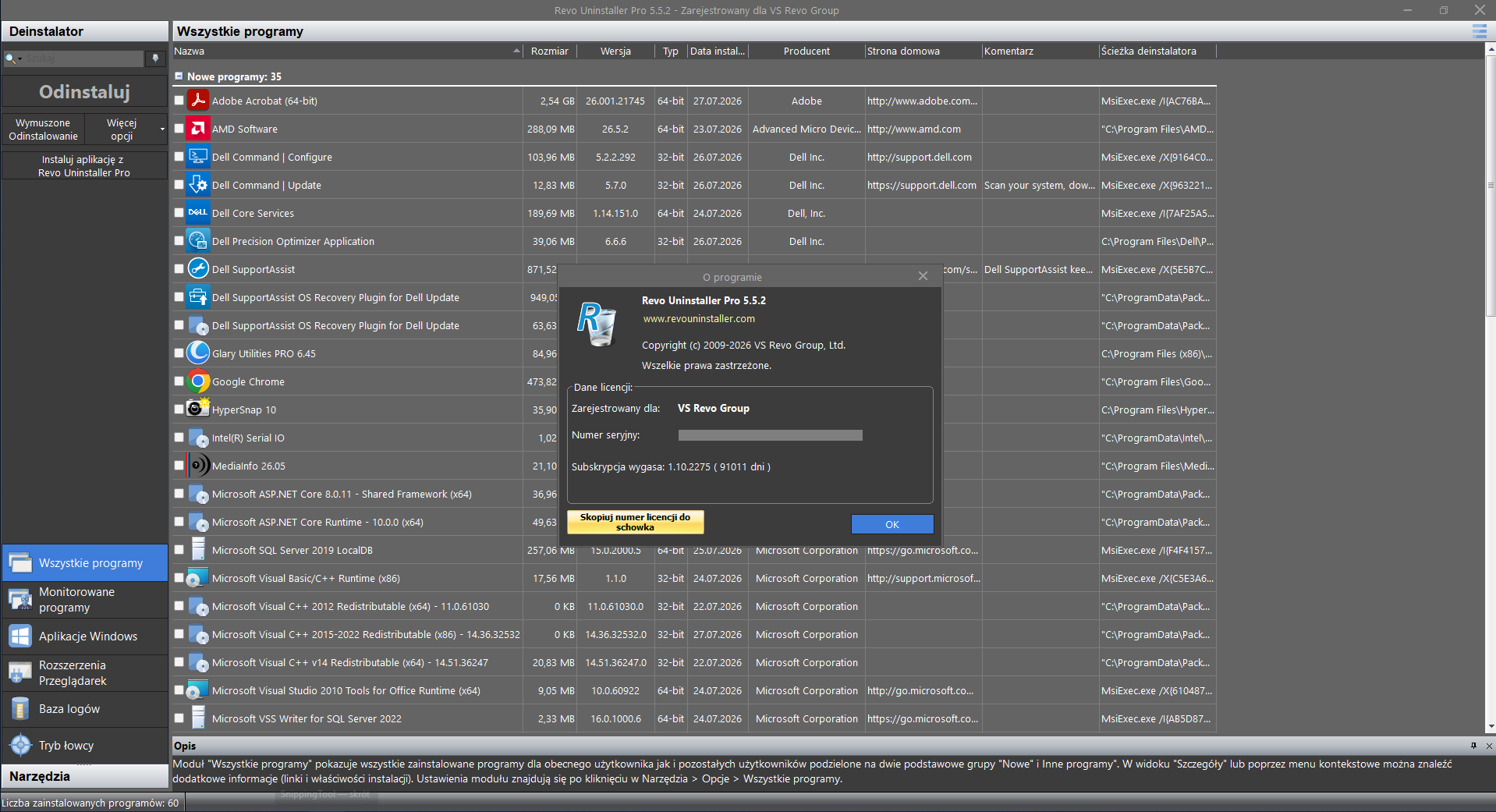
Task: Open the www.revouninstaller.com link
Action: pyautogui.click(x=699, y=319)
